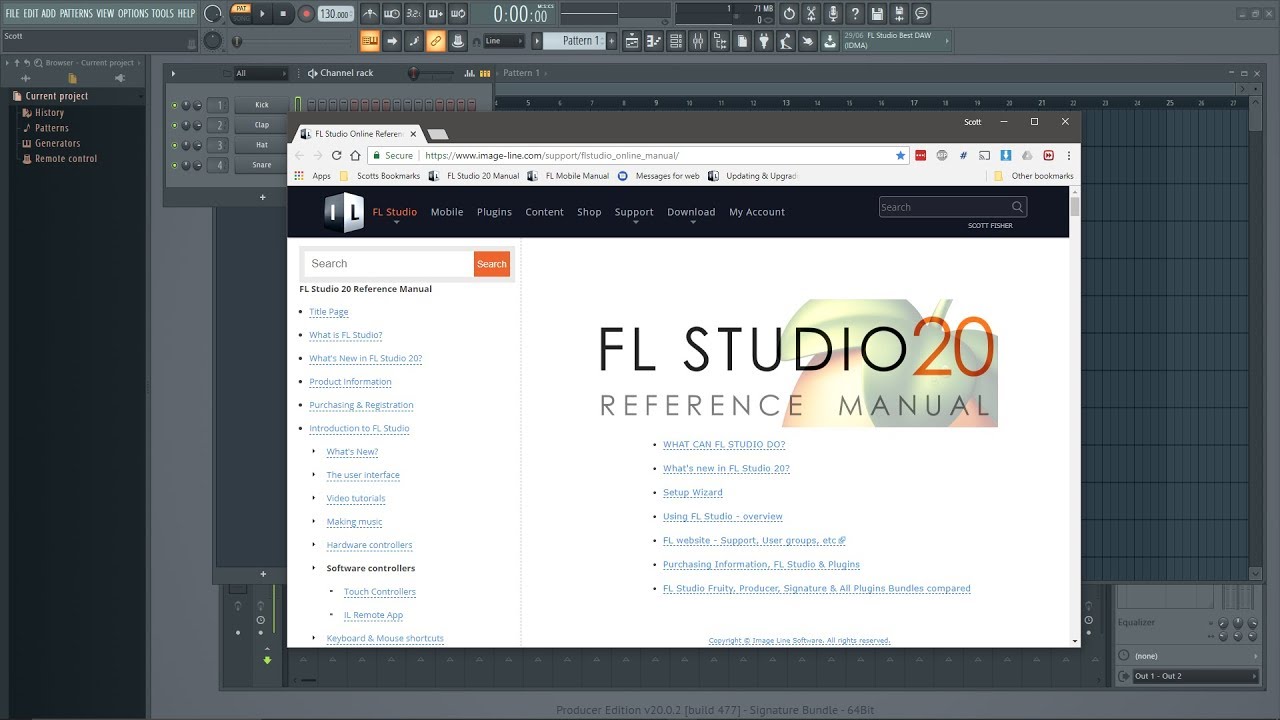
Task: Toggle the multilink to controllers link icon
Action: (x=436, y=41)
